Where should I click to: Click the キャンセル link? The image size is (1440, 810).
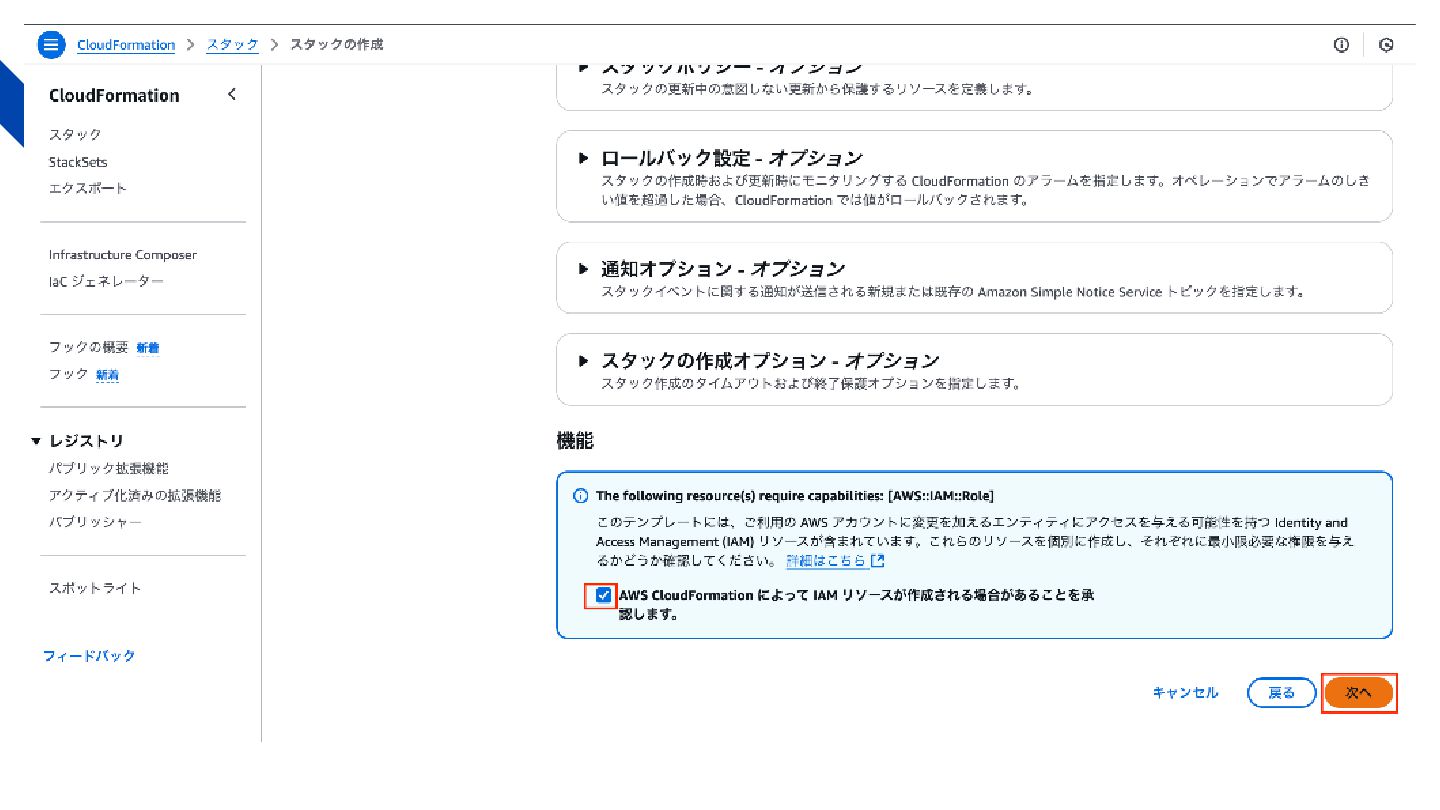(1185, 693)
